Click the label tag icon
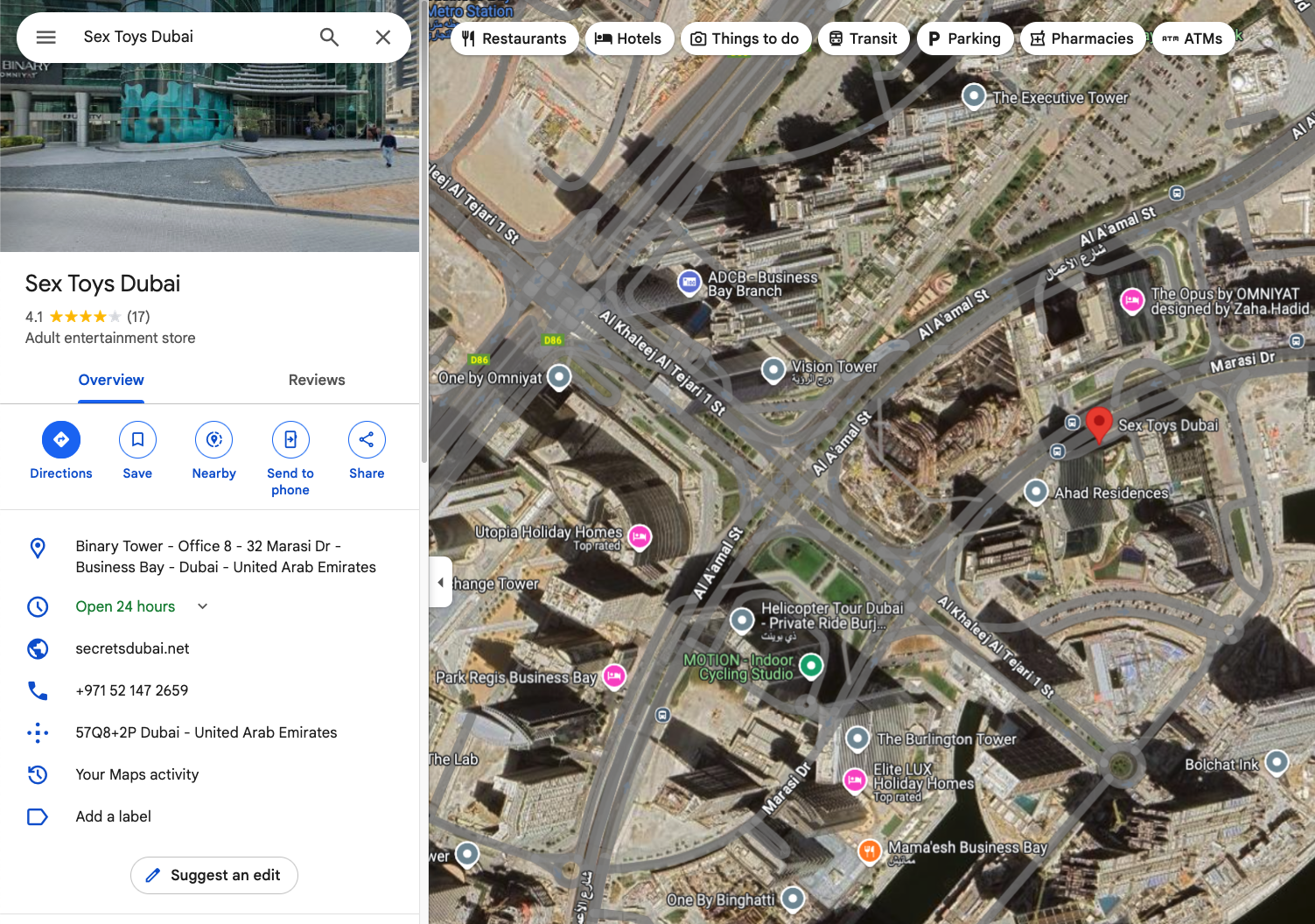This screenshot has width=1315, height=924. point(38,816)
